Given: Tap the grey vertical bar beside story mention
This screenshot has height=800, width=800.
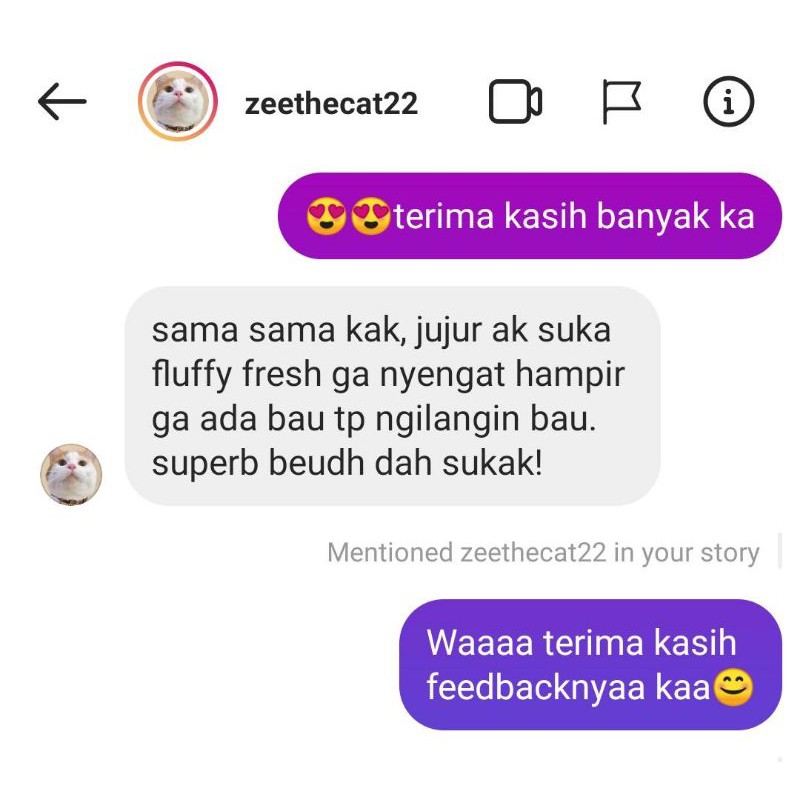Looking at the screenshot, I should pos(780,550).
